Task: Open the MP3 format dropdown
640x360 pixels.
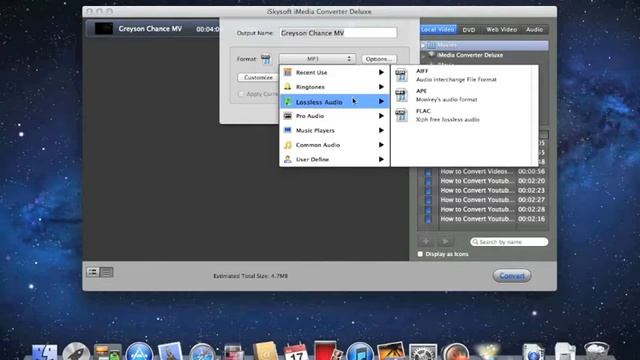Action: click(317, 59)
